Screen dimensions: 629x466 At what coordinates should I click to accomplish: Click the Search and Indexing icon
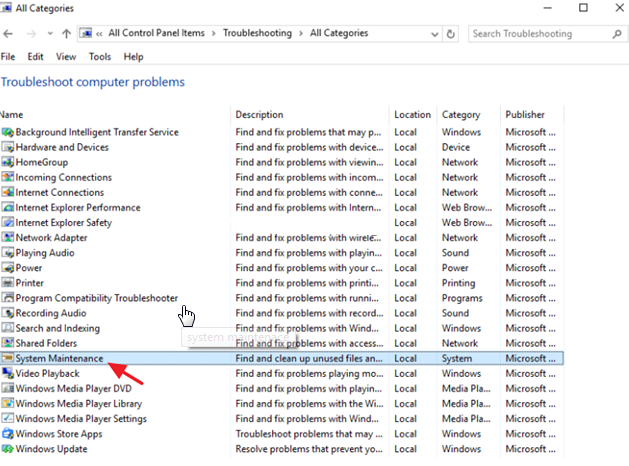point(8,328)
